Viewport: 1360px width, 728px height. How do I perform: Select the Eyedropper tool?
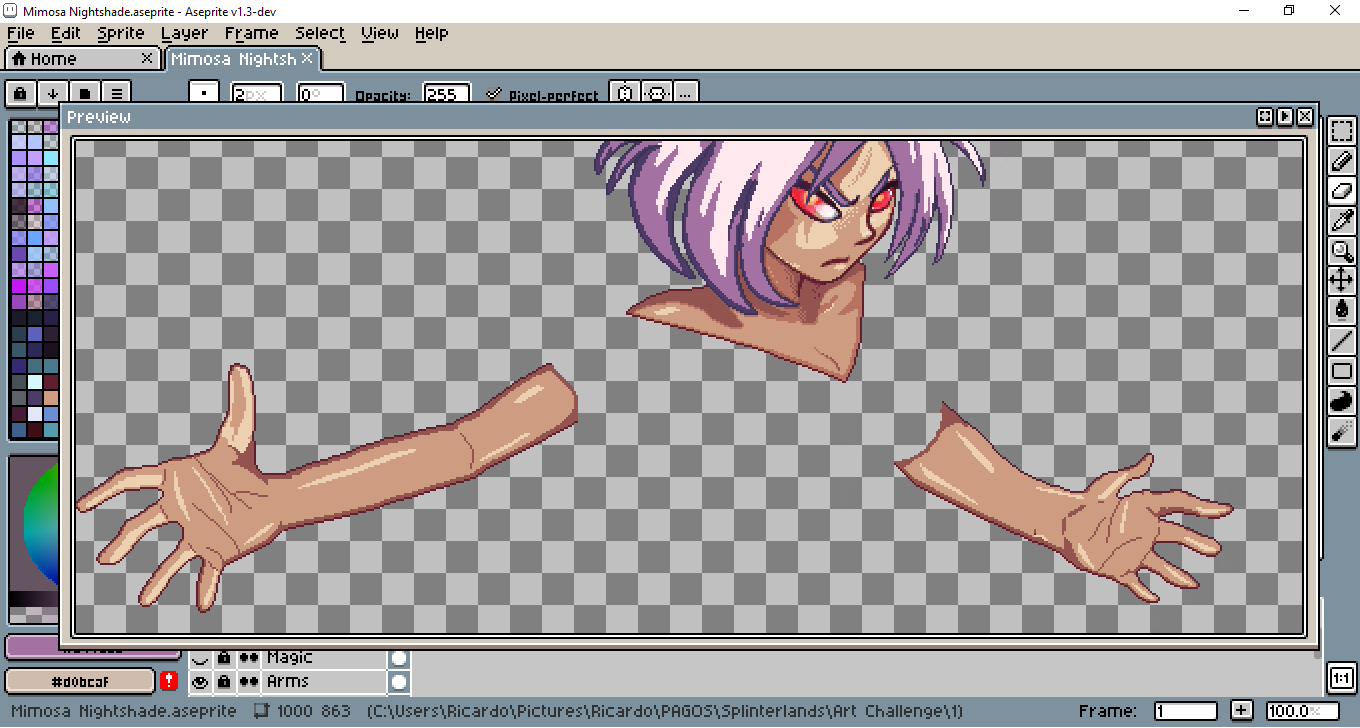pyautogui.click(x=1341, y=221)
